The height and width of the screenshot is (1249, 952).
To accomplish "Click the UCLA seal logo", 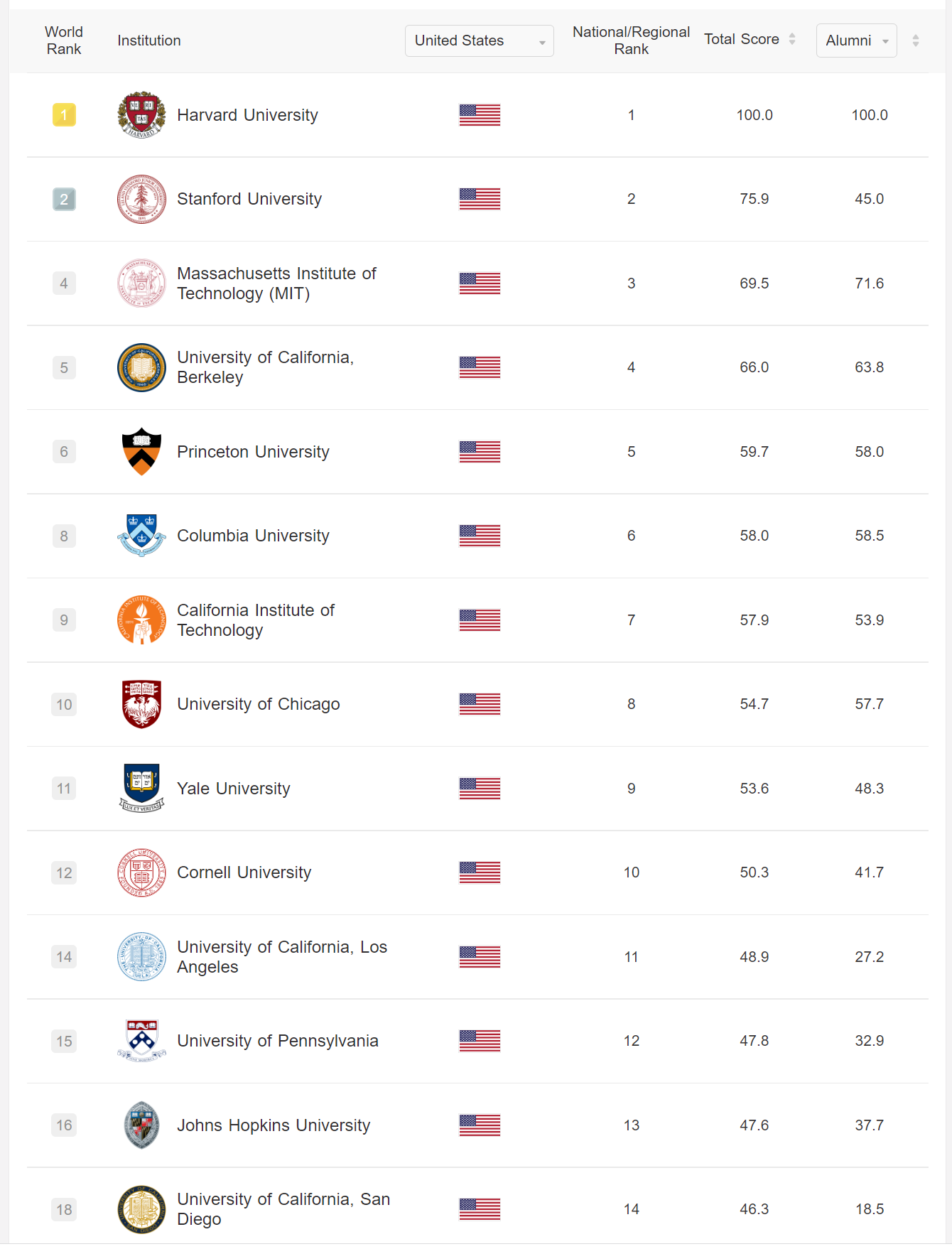I will (141, 957).
